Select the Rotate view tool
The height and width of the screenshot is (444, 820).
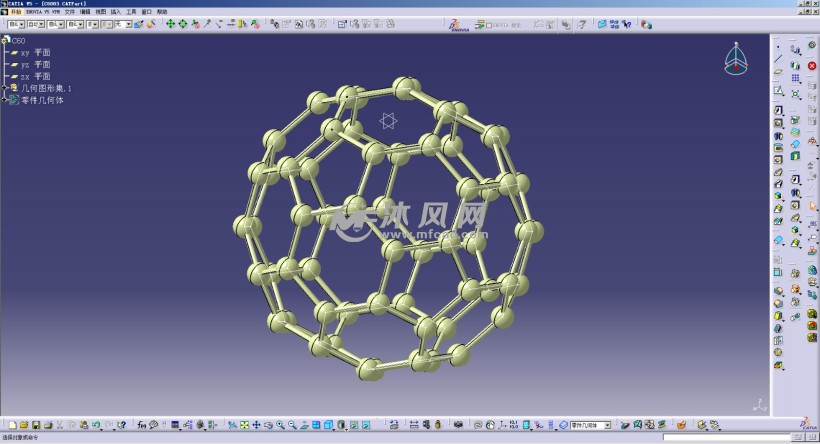[268, 425]
